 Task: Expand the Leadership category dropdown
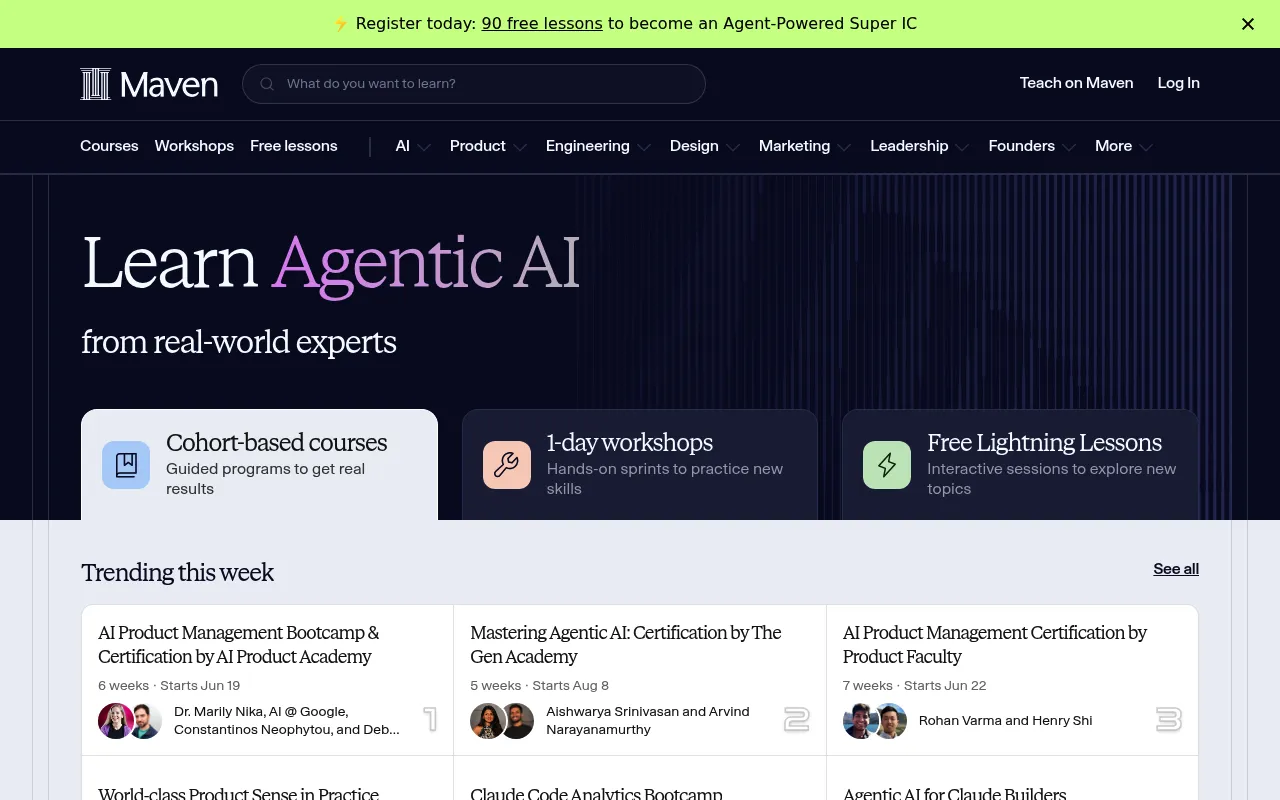coord(919,146)
